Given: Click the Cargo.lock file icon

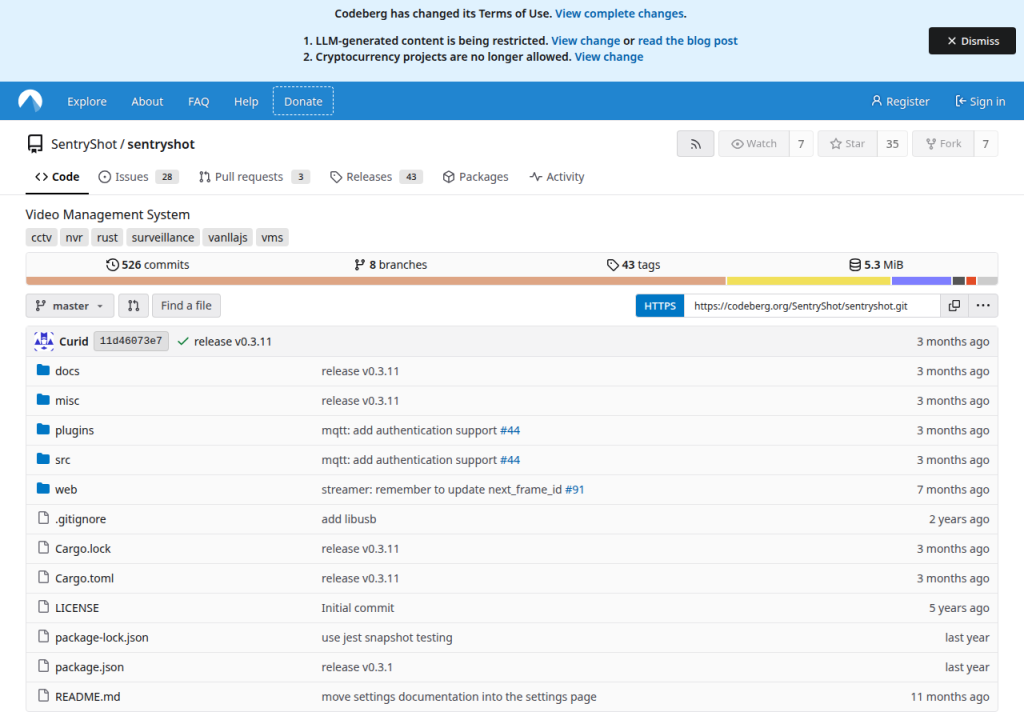Looking at the screenshot, I should pyautogui.click(x=43, y=548).
